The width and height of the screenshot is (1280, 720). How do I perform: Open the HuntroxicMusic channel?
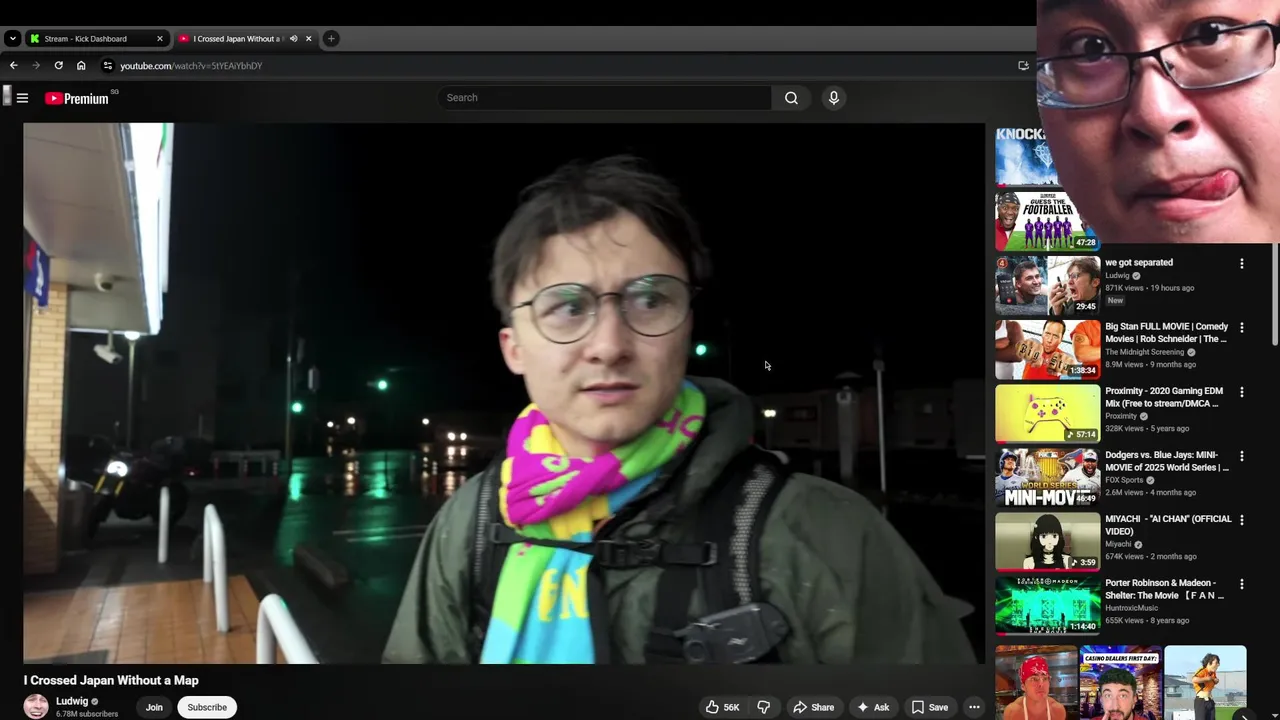click(1132, 608)
